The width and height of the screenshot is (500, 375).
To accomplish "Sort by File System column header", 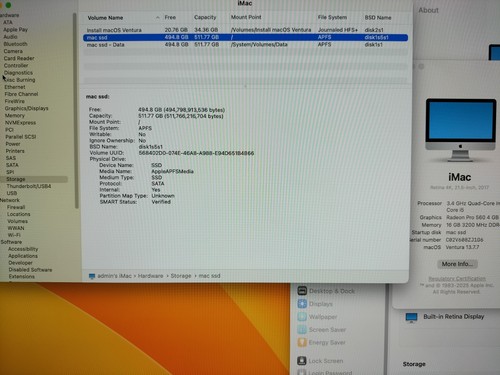I will (332, 17).
